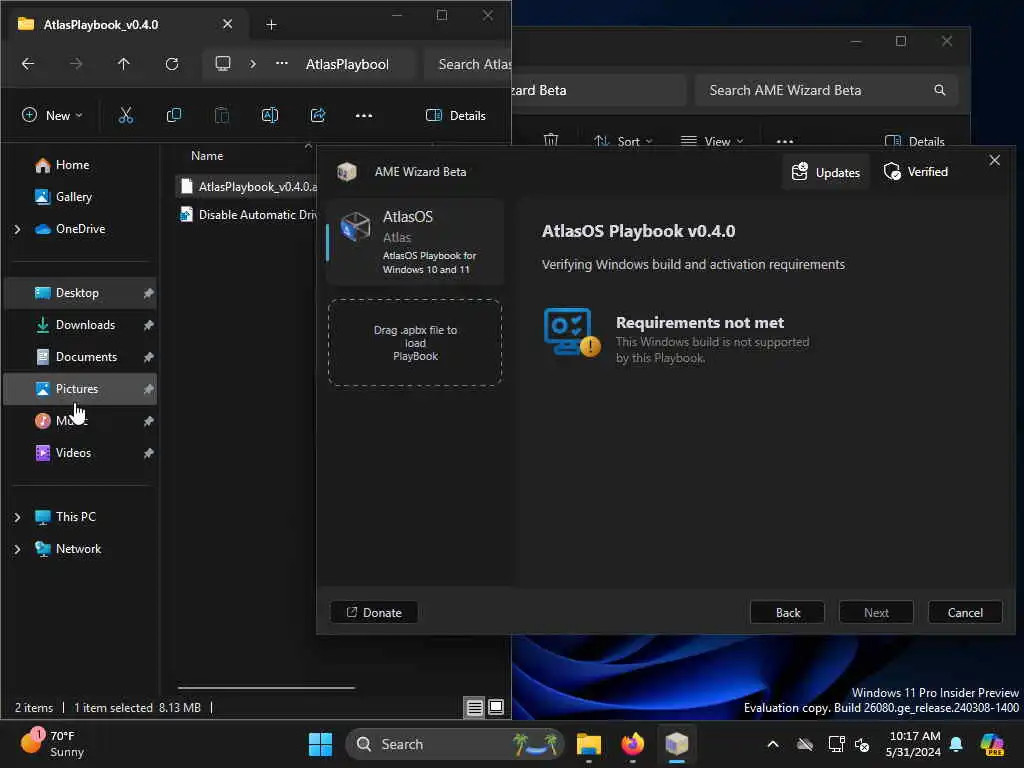1024x768 pixels.
Task: Click the Delete trash icon in the AME Wizard Beta Explorer window
Action: [551, 140]
